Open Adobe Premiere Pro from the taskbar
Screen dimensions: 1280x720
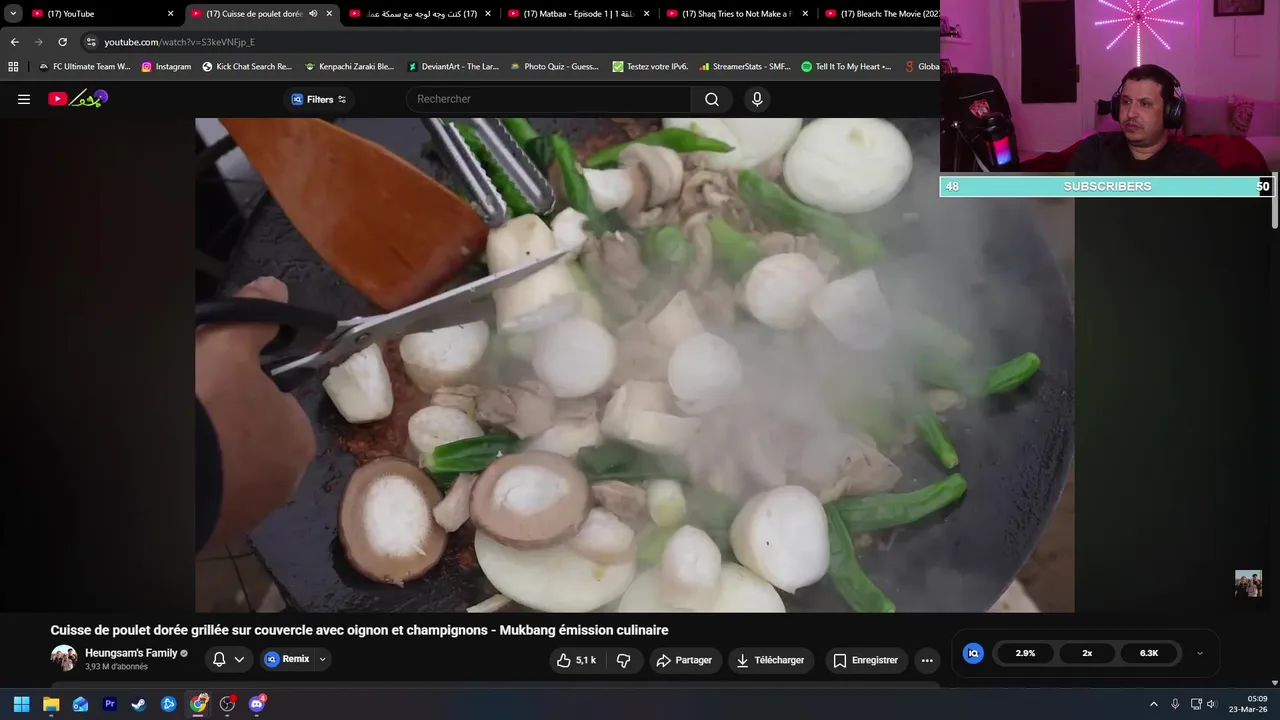pos(110,704)
